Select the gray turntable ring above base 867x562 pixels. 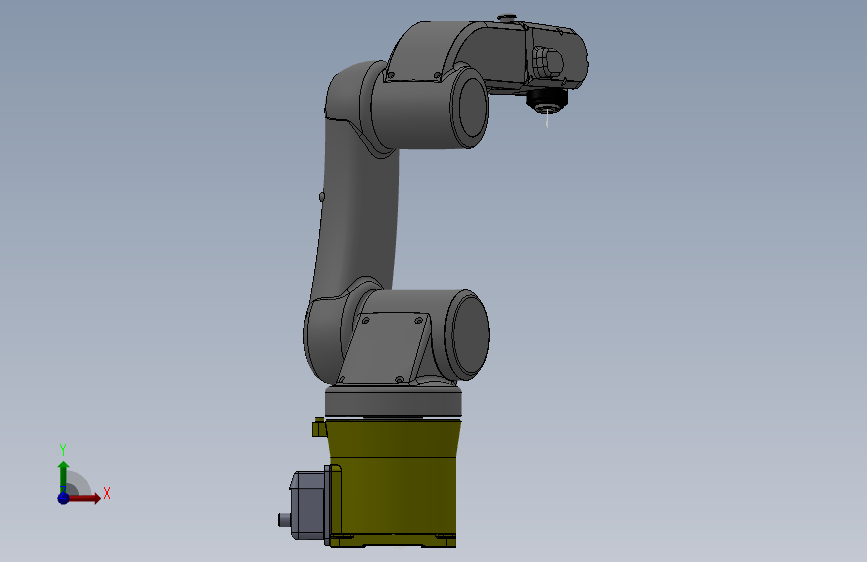coord(393,402)
